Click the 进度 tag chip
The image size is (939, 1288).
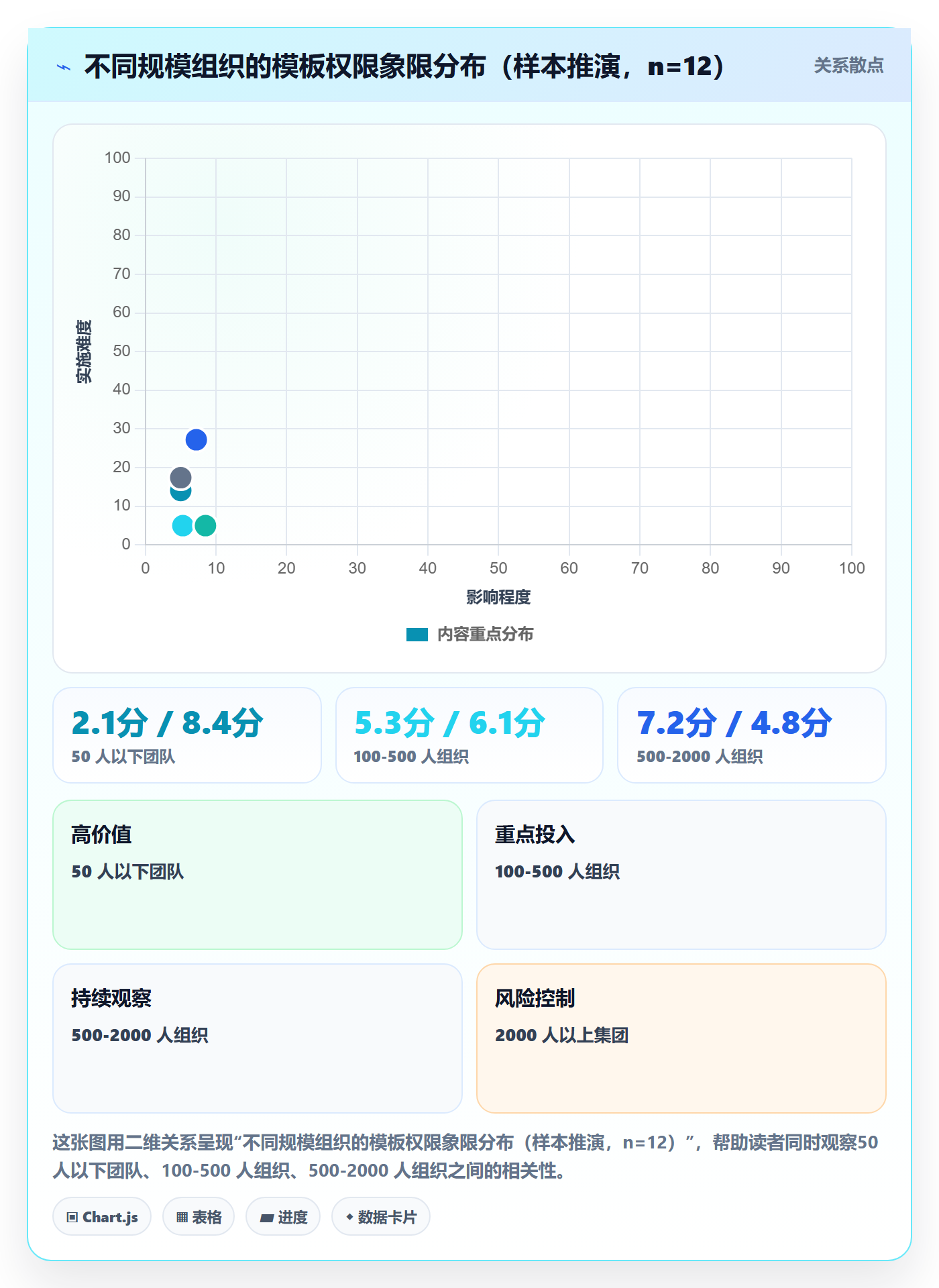(283, 1217)
